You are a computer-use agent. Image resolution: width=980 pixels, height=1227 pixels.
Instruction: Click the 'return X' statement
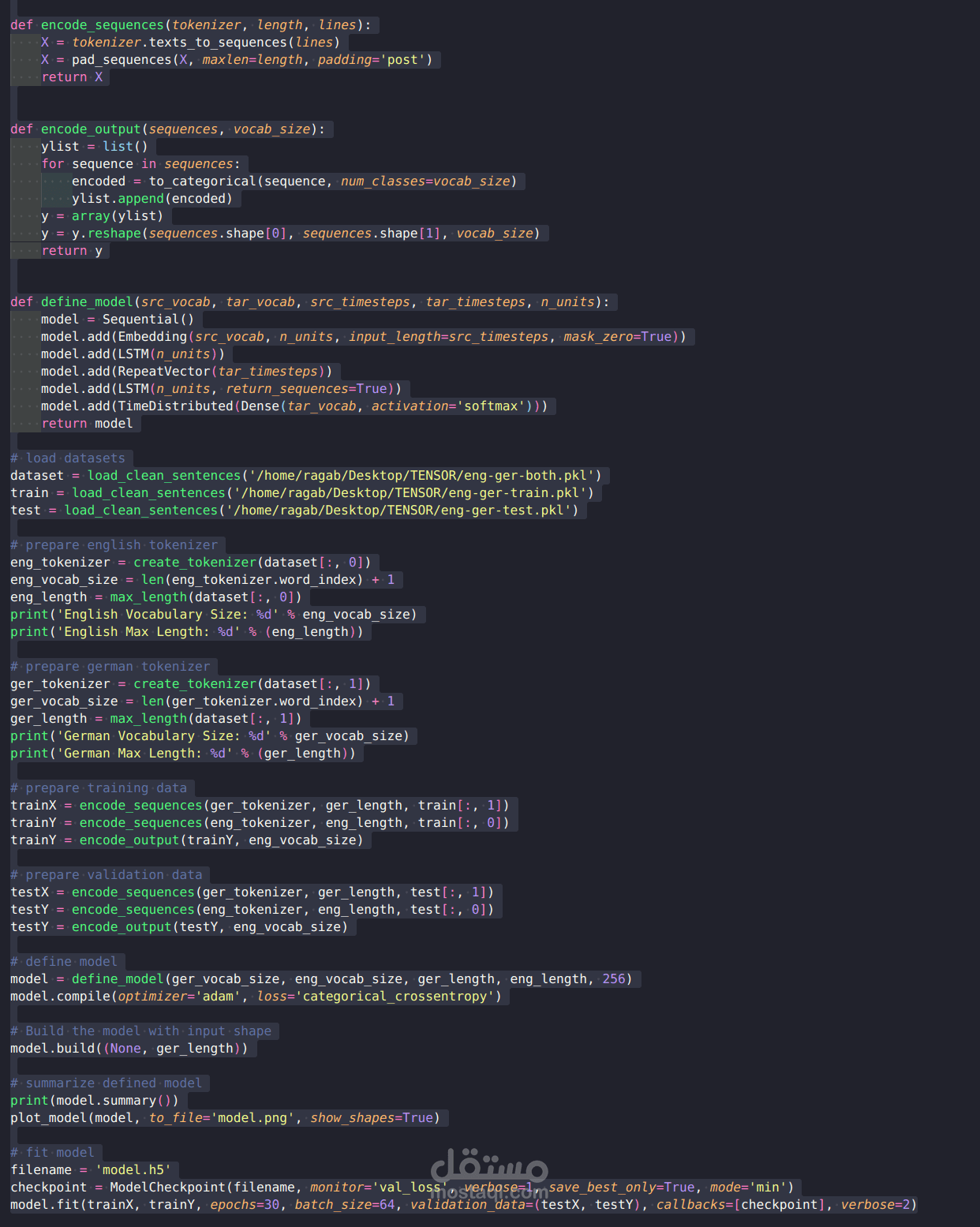tap(72, 77)
